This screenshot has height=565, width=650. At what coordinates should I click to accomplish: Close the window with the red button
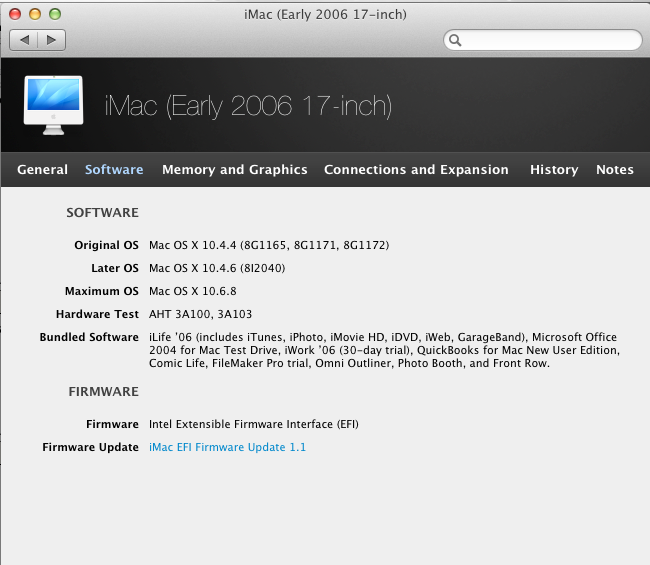[15, 14]
